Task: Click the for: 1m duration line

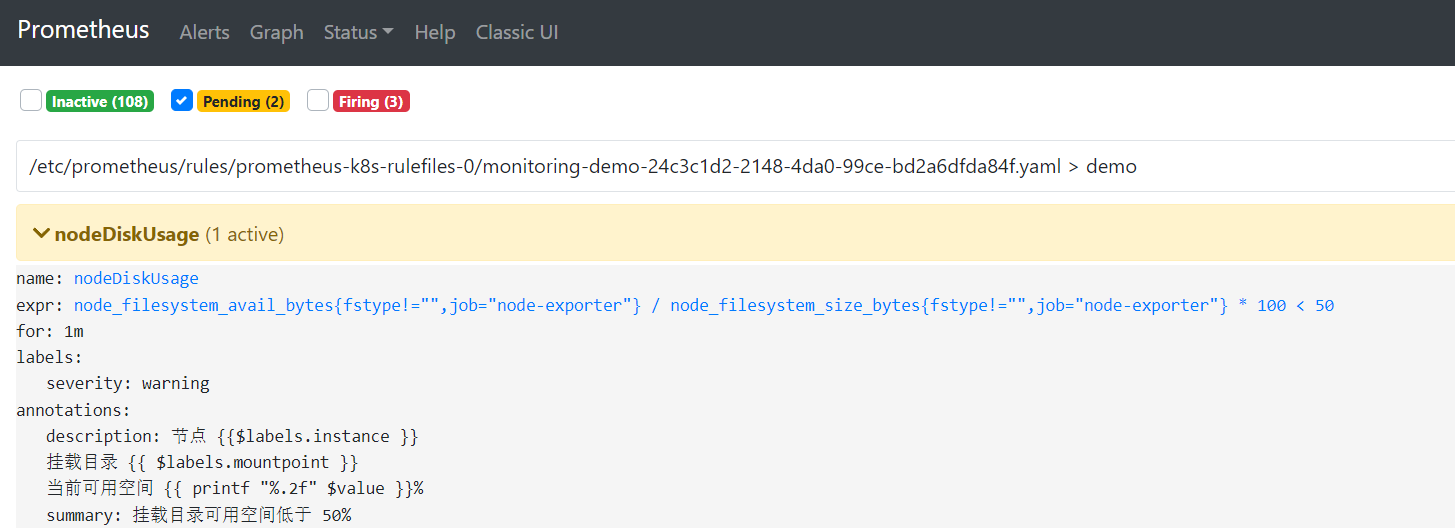Action: (x=50, y=331)
